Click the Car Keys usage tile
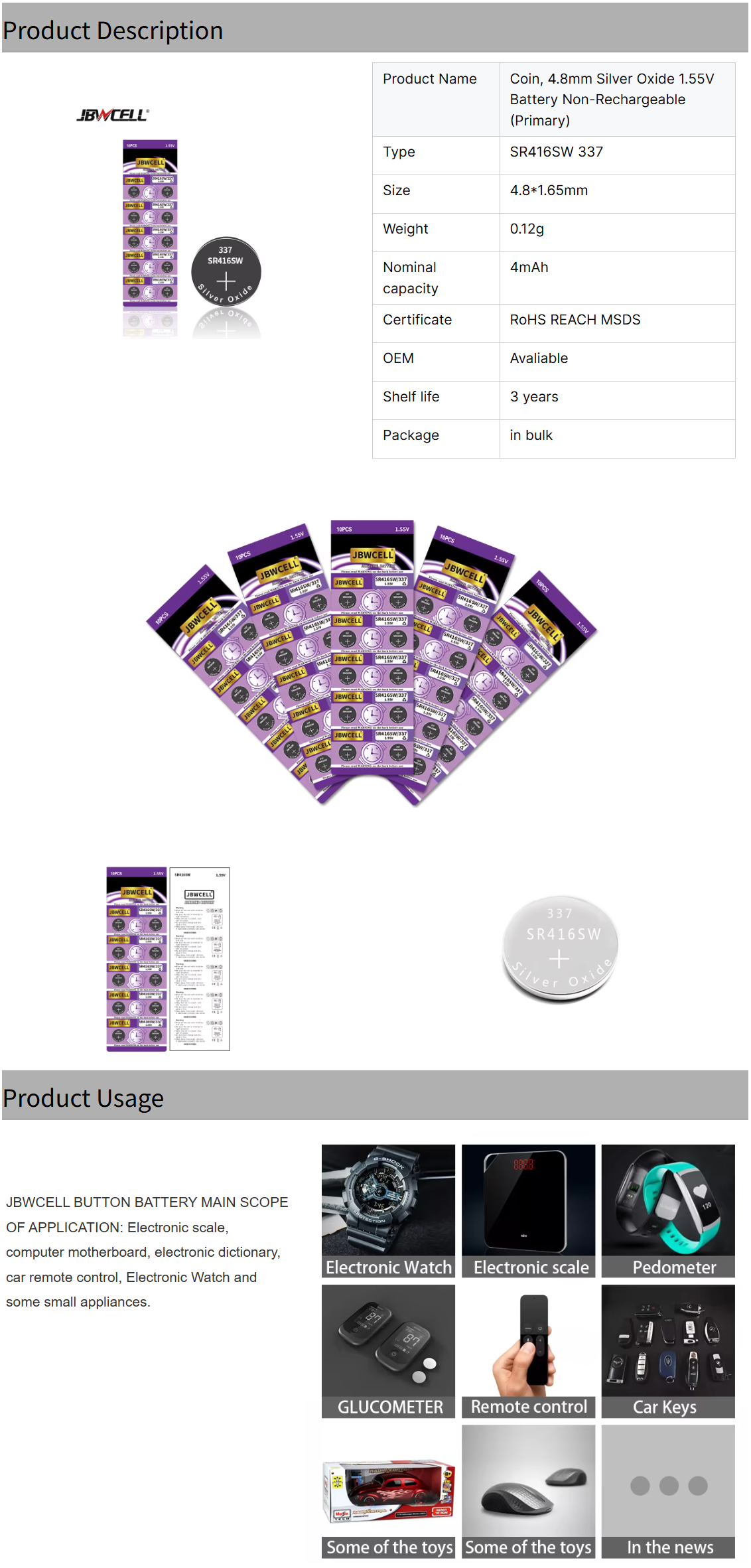Screen dimensions: 751x1568 click(668, 1351)
